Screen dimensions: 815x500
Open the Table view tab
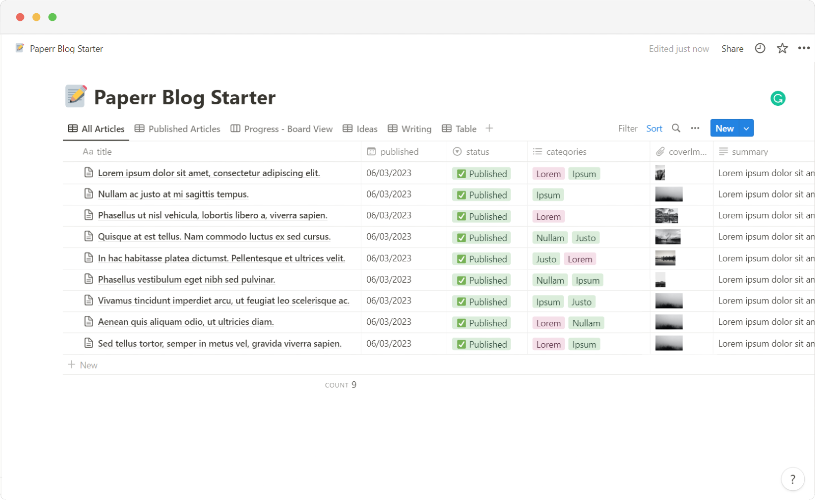coord(459,129)
